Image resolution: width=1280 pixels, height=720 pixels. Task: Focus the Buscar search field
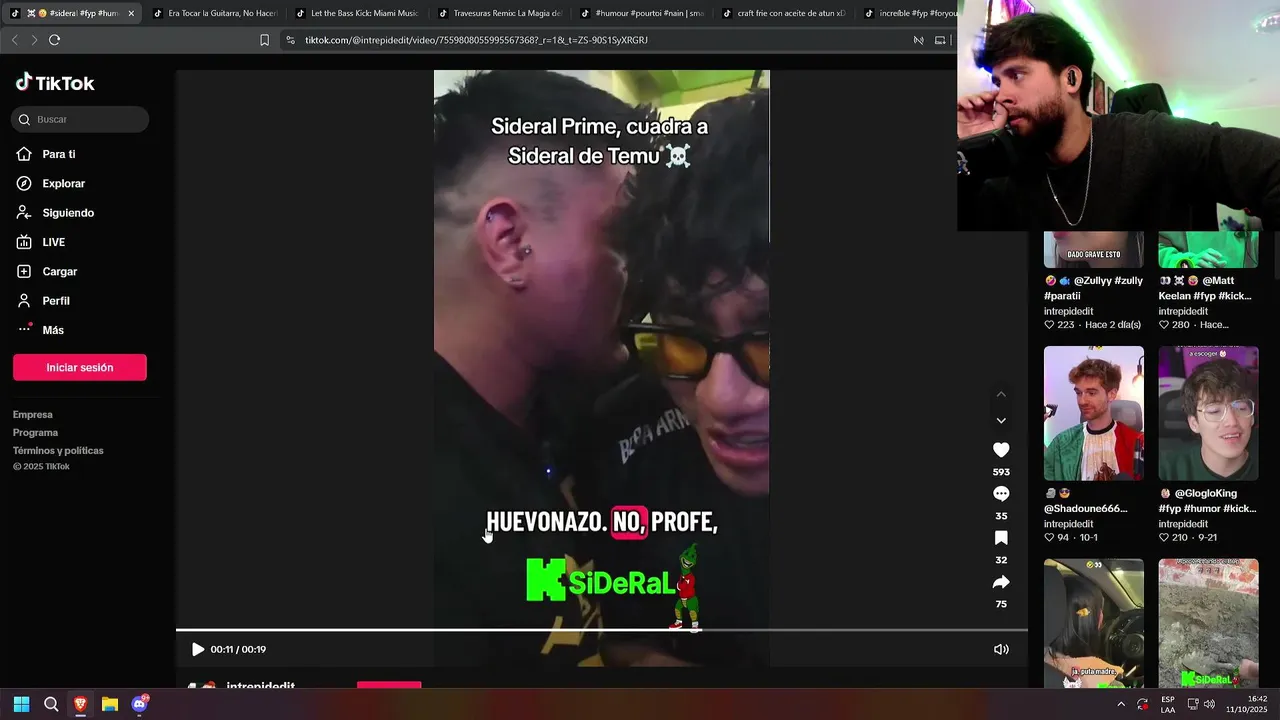click(x=80, y=119)
